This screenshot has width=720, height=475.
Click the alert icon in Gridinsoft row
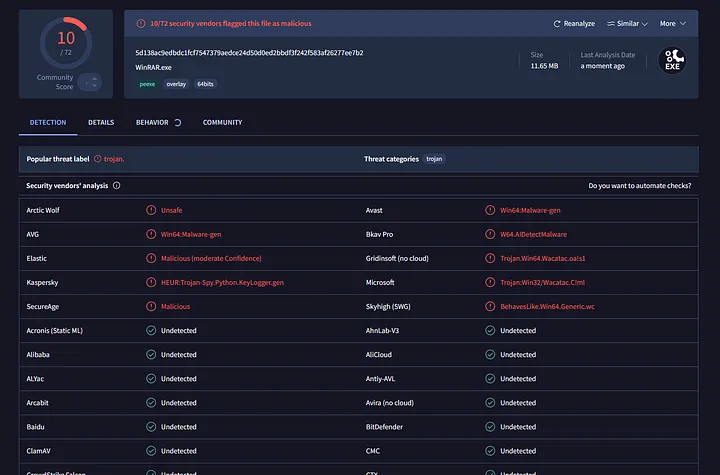tap(490, 258)
